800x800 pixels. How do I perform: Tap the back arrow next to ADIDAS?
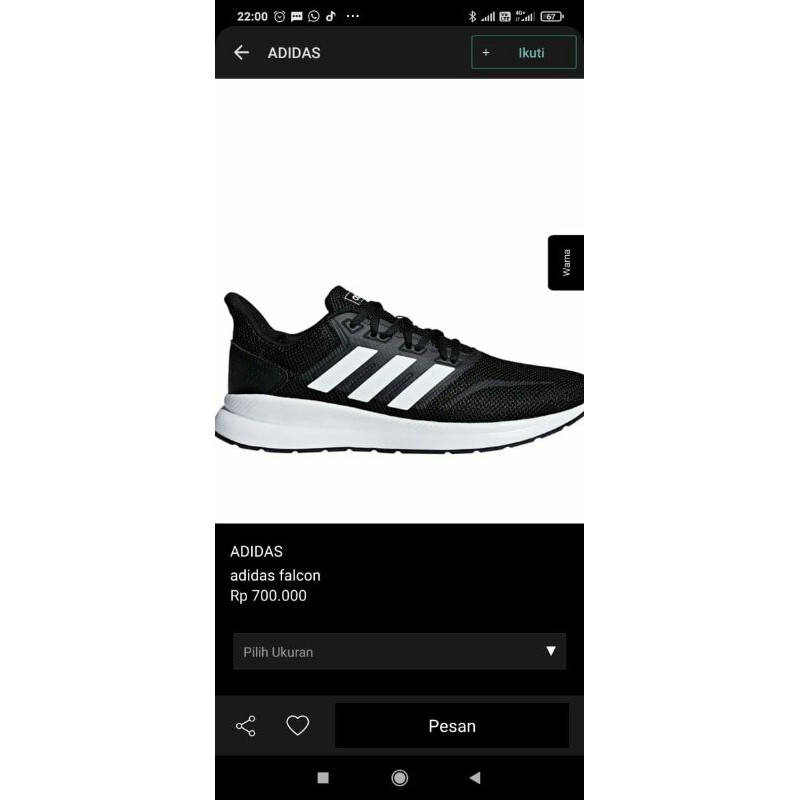[x=241, y=53]
